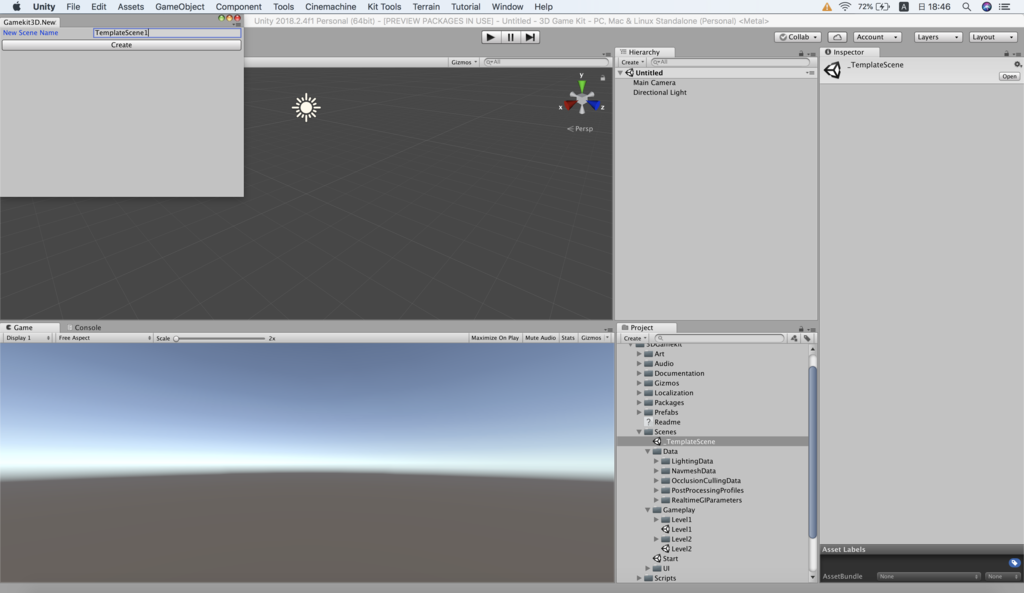
Task: Click Create button in Project panel
Action: pyautogui.click(x=634, y=338)
